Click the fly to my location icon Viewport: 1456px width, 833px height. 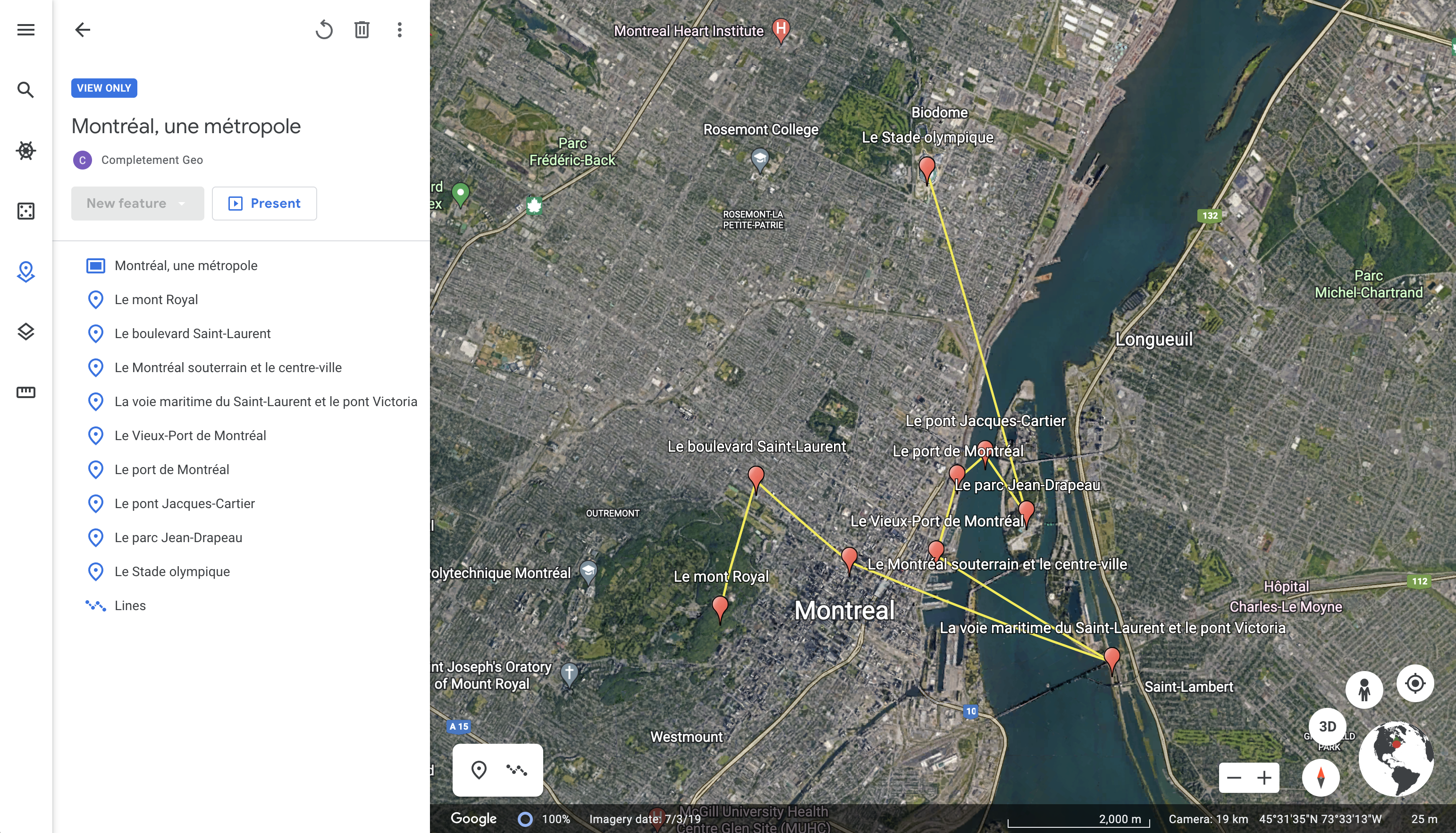(x=1415, y=683)
